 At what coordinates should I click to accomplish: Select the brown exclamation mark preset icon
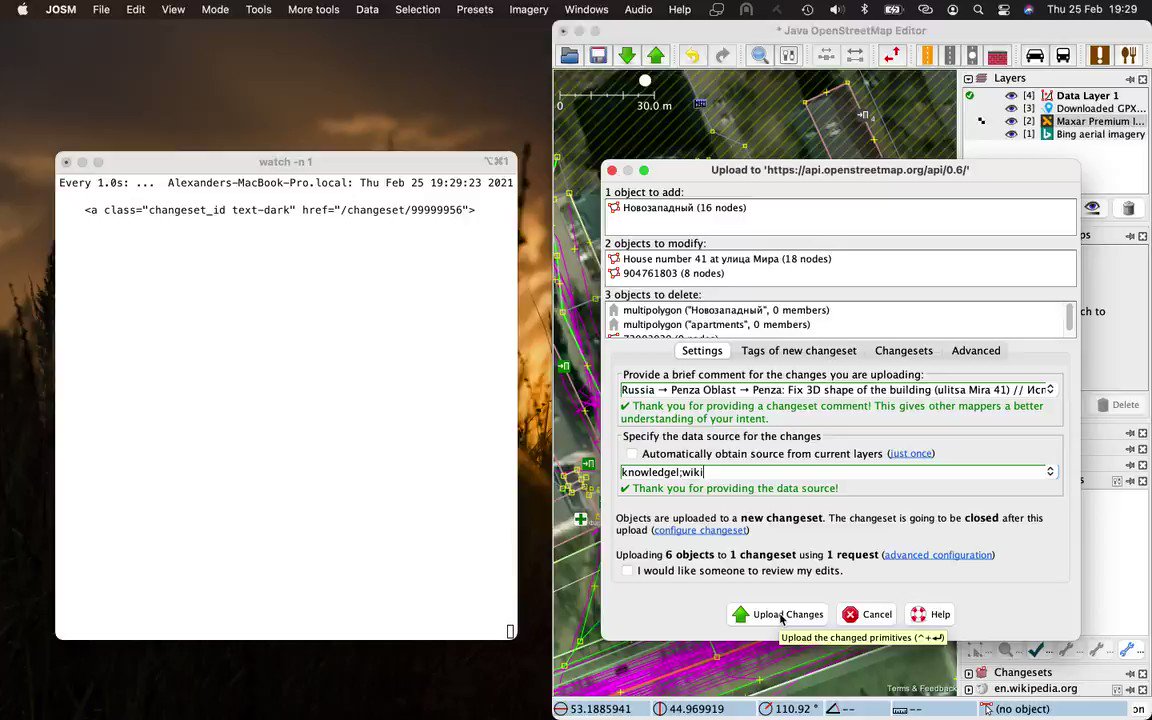point(1099,55)
